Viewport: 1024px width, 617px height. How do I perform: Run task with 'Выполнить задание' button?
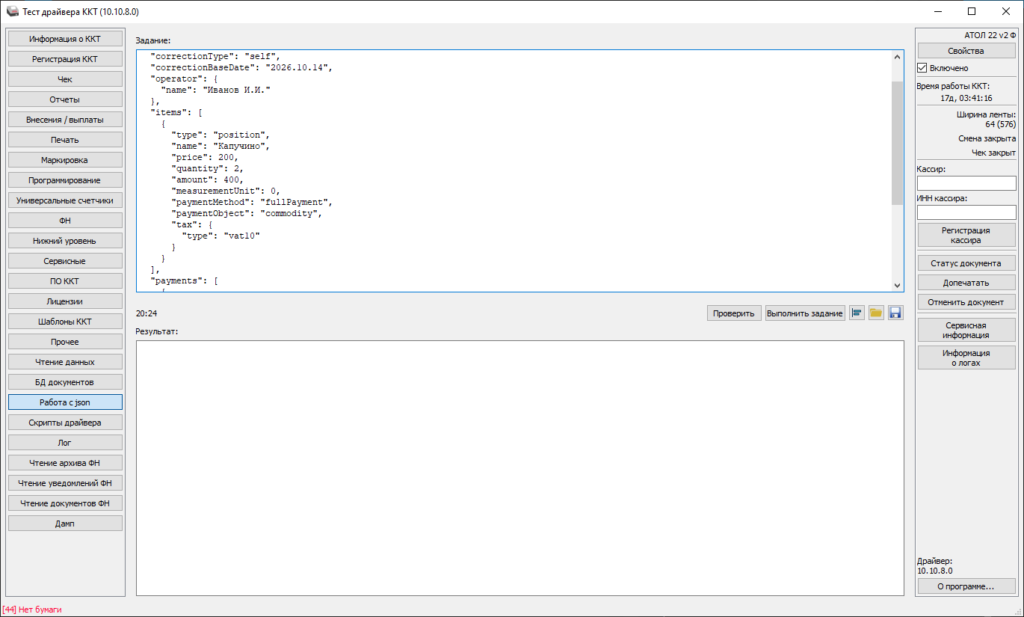coord(805,313)
